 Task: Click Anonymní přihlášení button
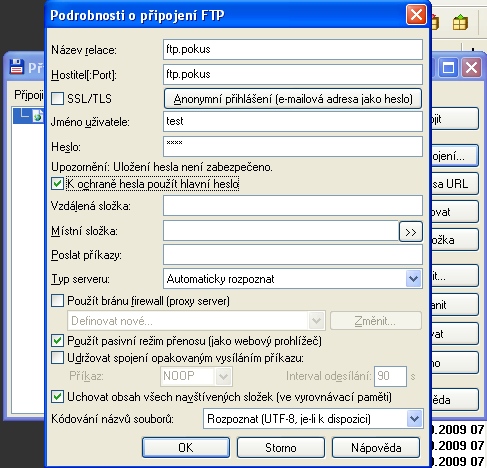tap(293, 99)
